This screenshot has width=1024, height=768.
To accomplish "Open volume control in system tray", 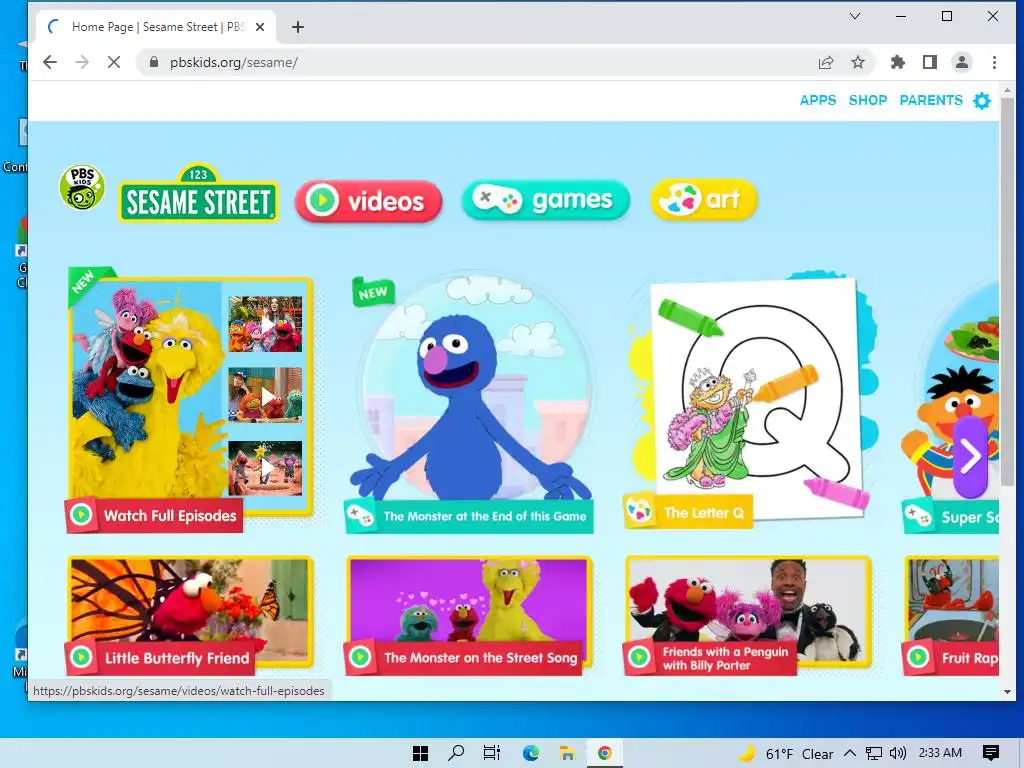I will click(x=898, y=753).
